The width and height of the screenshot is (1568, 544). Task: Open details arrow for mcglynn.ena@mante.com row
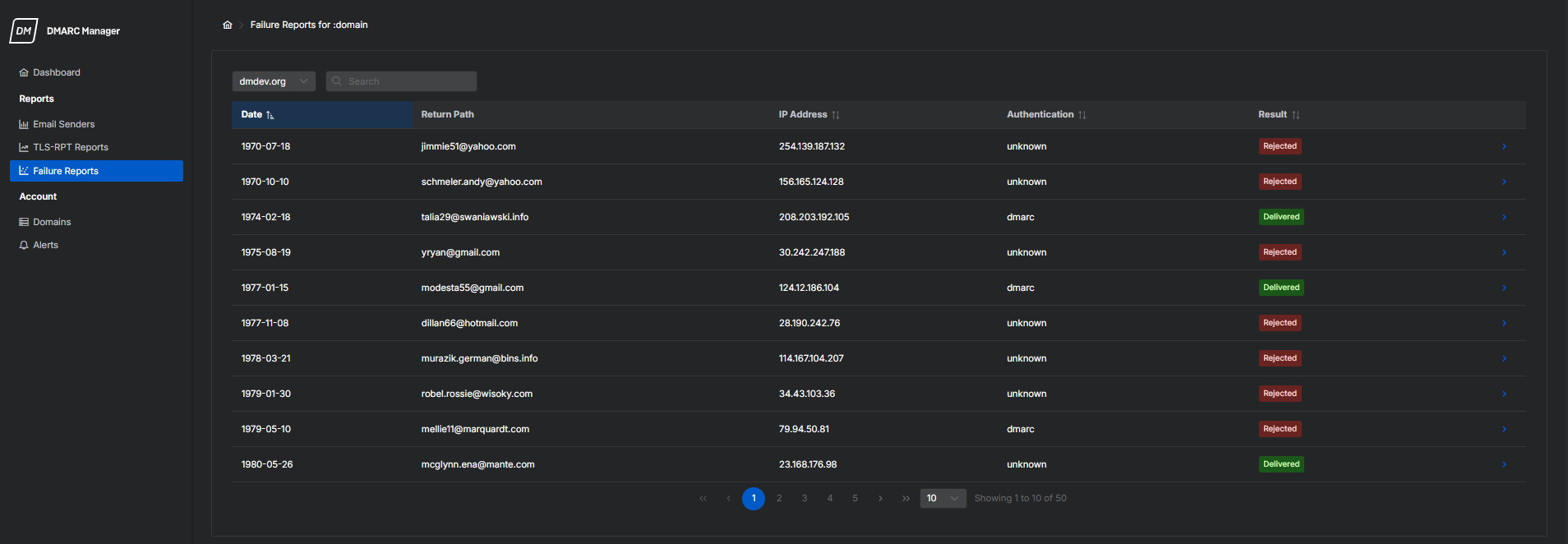click(x=1504, y=464)
